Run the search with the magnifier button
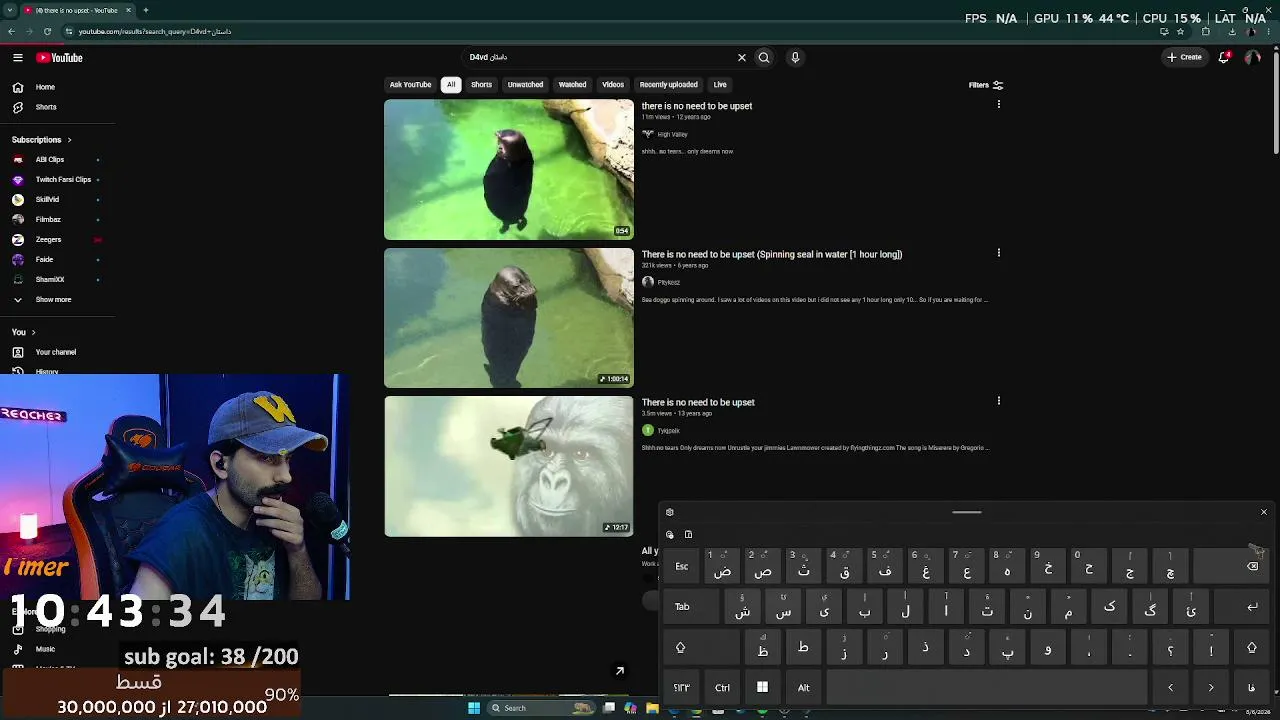 click(x=764, y=58)
